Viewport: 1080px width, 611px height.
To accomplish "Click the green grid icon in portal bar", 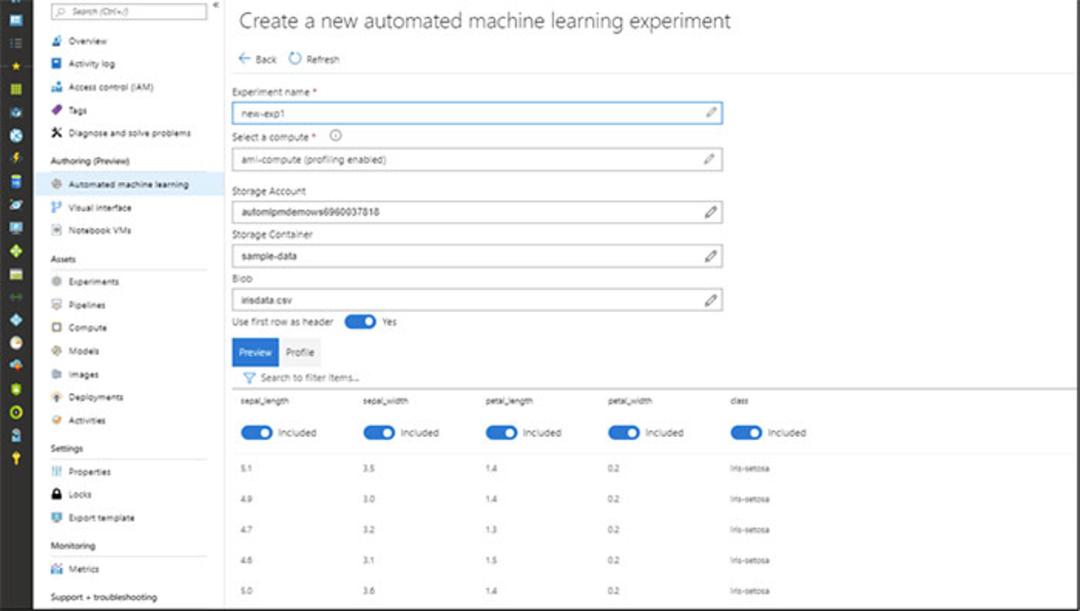I will pos(16,89).
